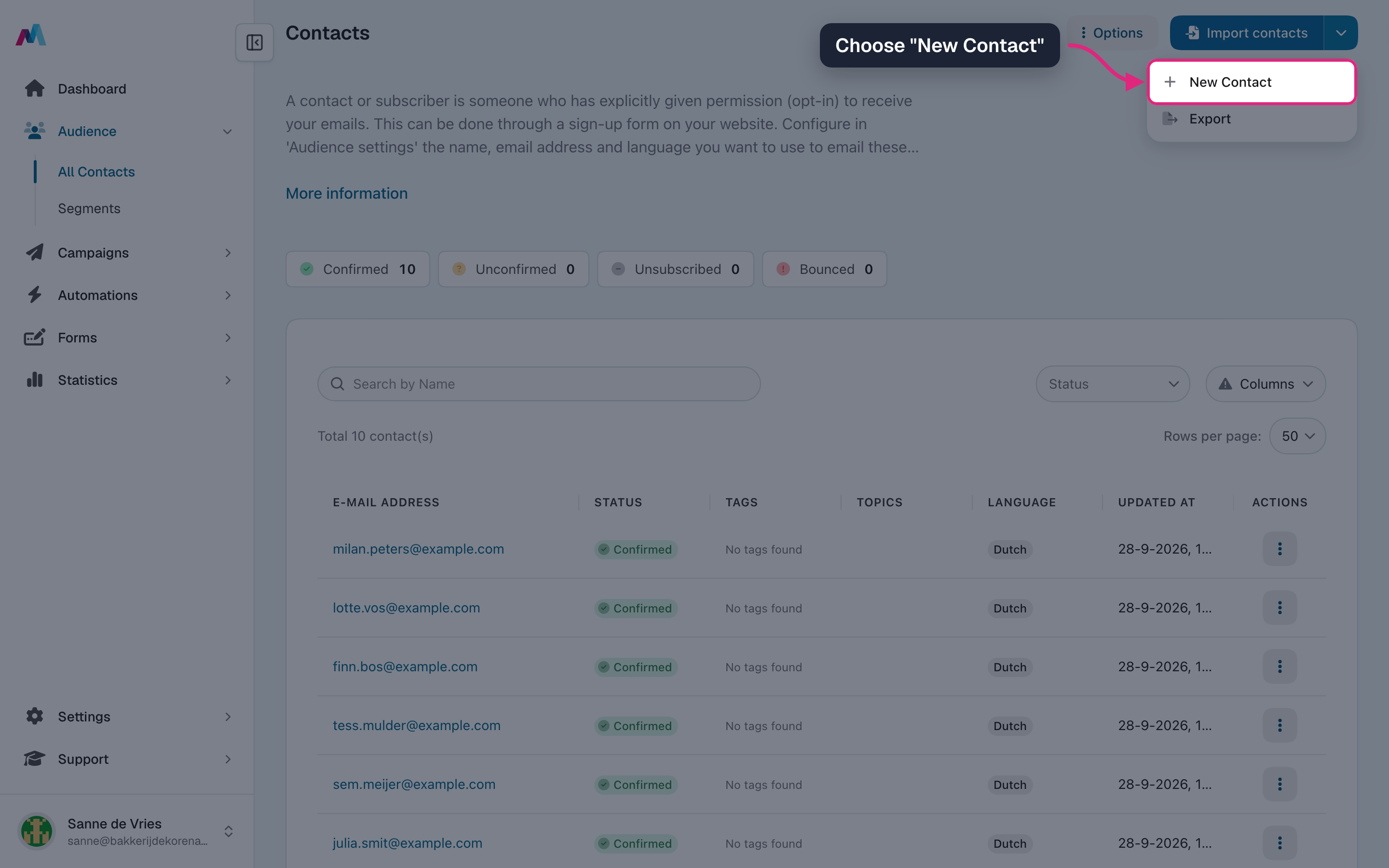Open the actions menu for sem.meijer@example.com
1389x868 pixels.
pyautogui.click(x=1280, y=784)
